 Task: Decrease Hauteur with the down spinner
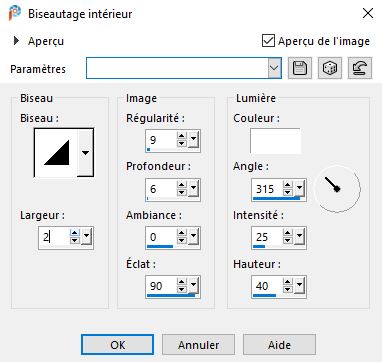(x=287, y=289)
